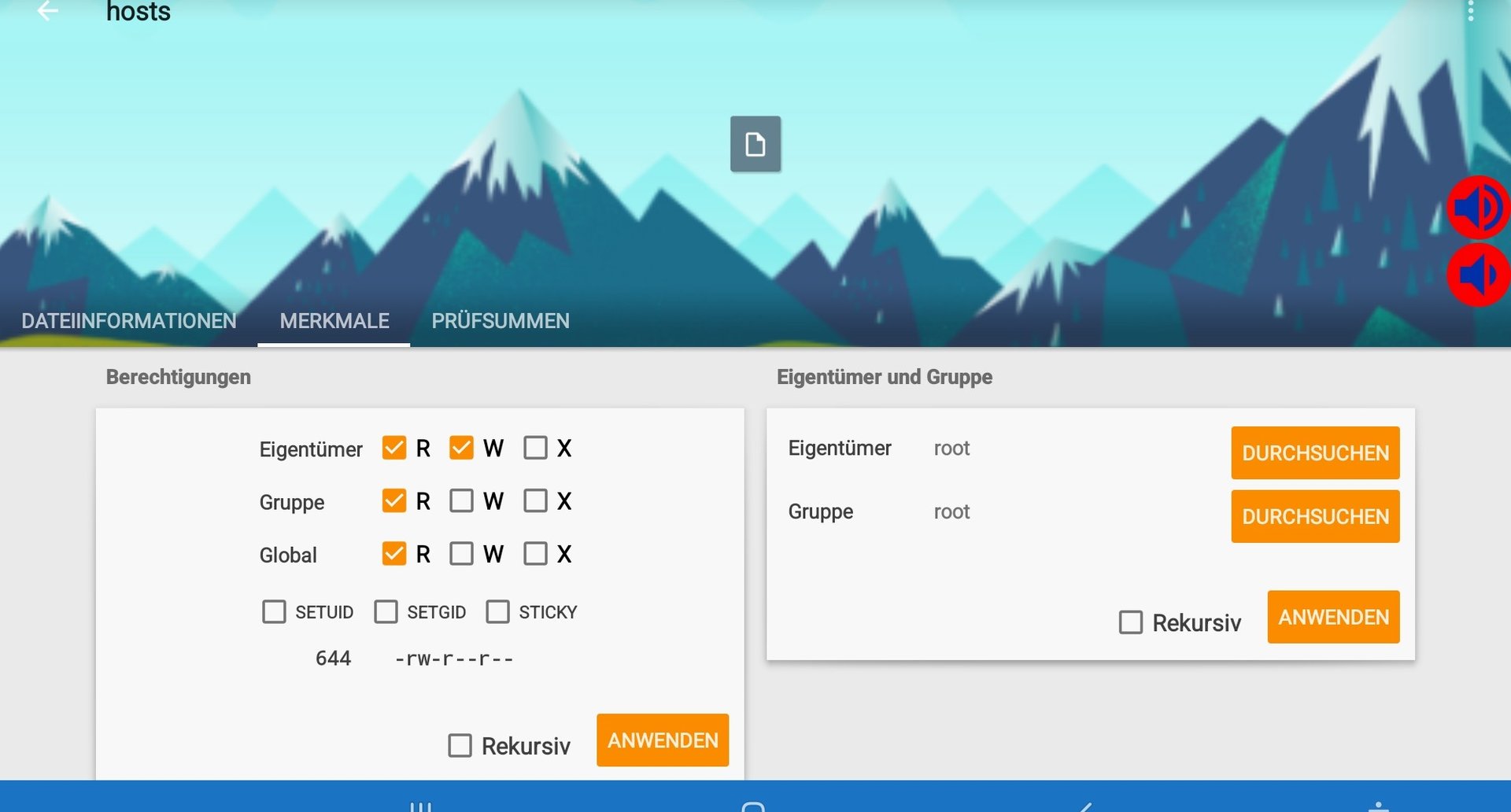The height and width of the screenshot is (812, 1511).
Task: Enable Eigentümer execute permission checkbox
Action: [x=536, y=448]
